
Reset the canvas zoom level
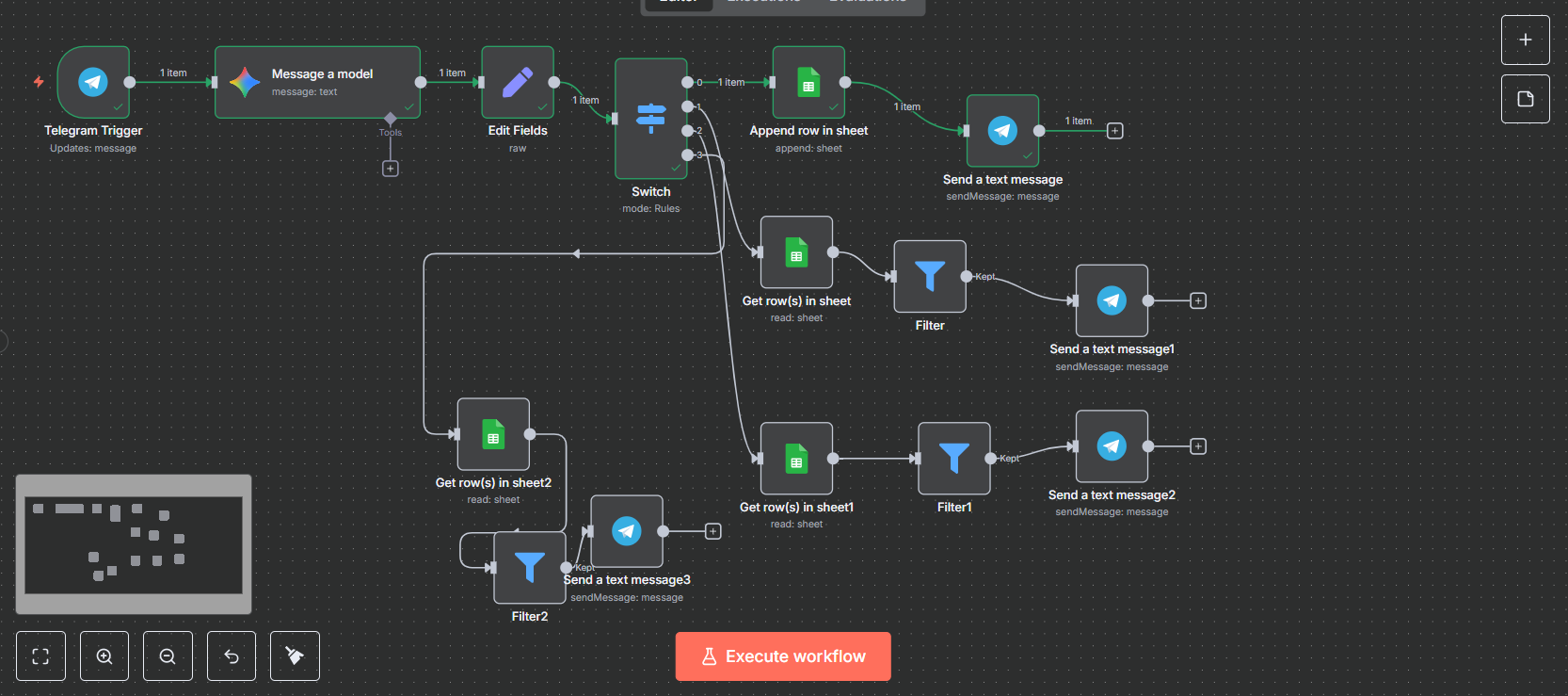pyautogui.click(x=232, y=656)
